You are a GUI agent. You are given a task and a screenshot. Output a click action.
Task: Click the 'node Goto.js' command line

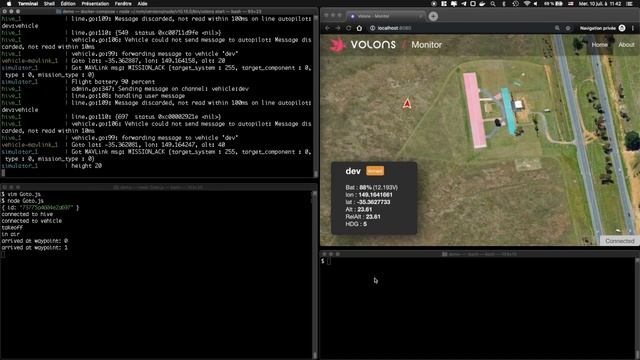click(x=22, y=201)
